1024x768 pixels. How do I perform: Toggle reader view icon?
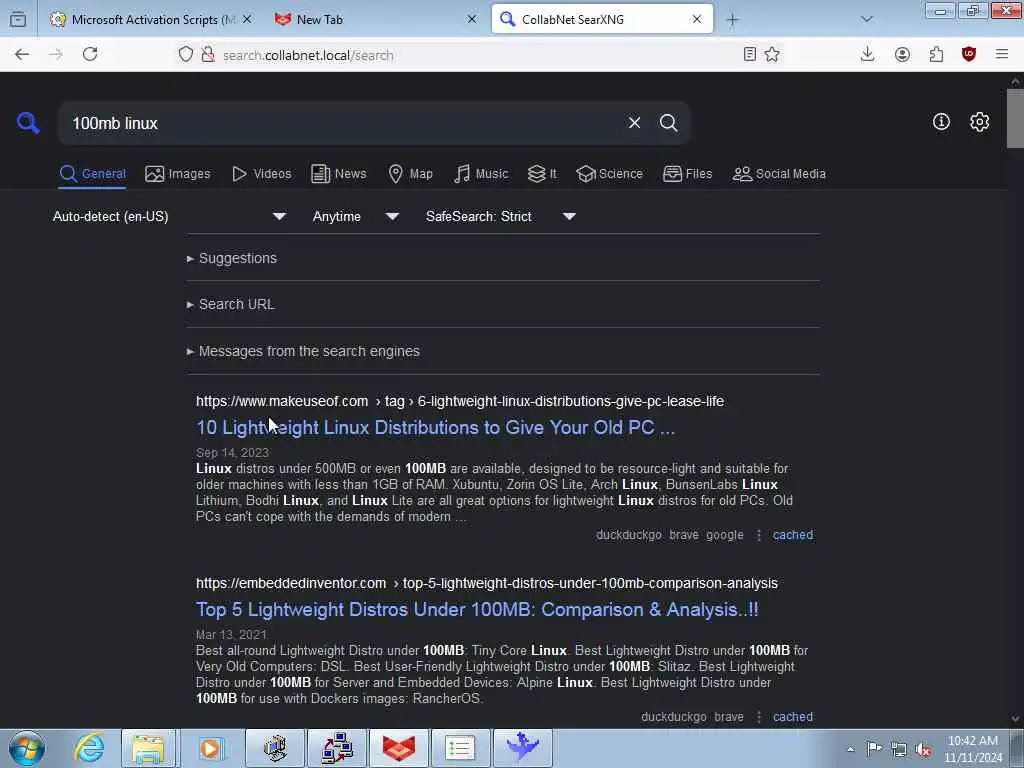[750, 55]
